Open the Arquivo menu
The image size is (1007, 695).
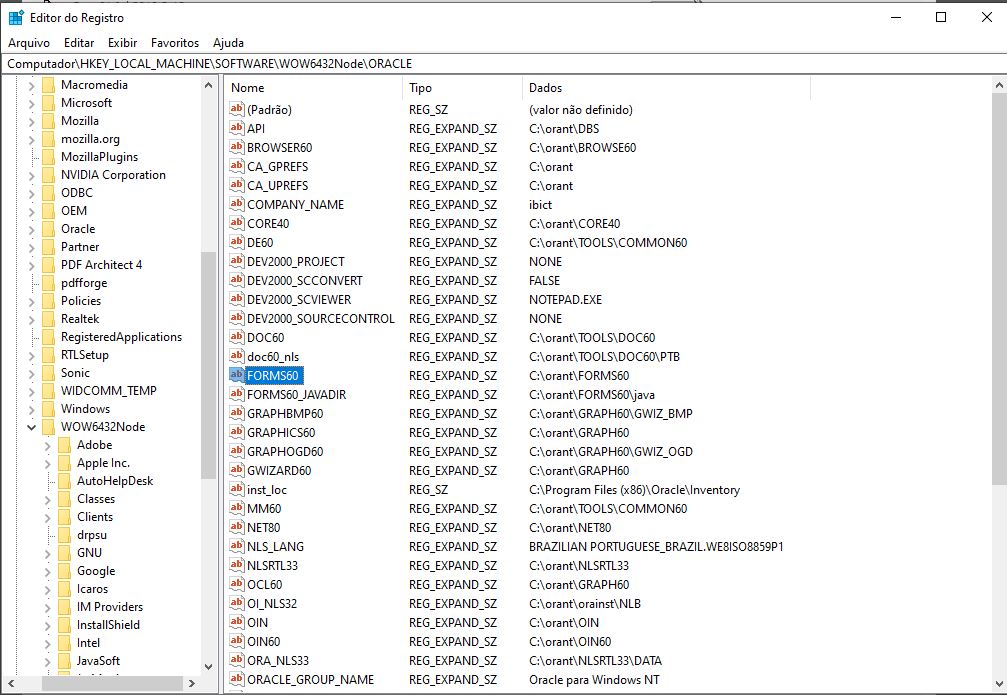coord(29,43)
